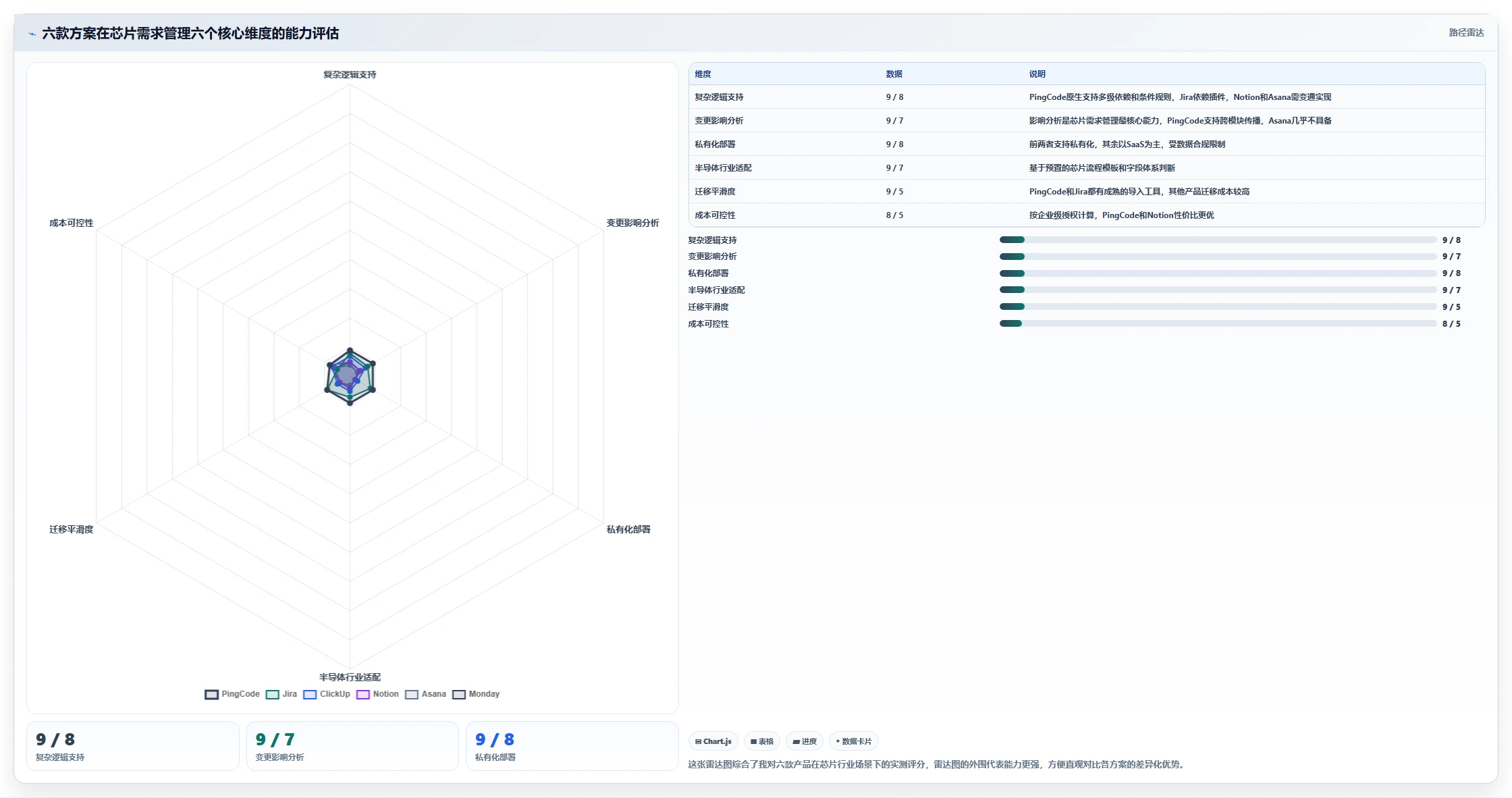Click the 半导体行业适配 progress bar
Screen dimensions: 1512x798
click(x=1218, y=290)
